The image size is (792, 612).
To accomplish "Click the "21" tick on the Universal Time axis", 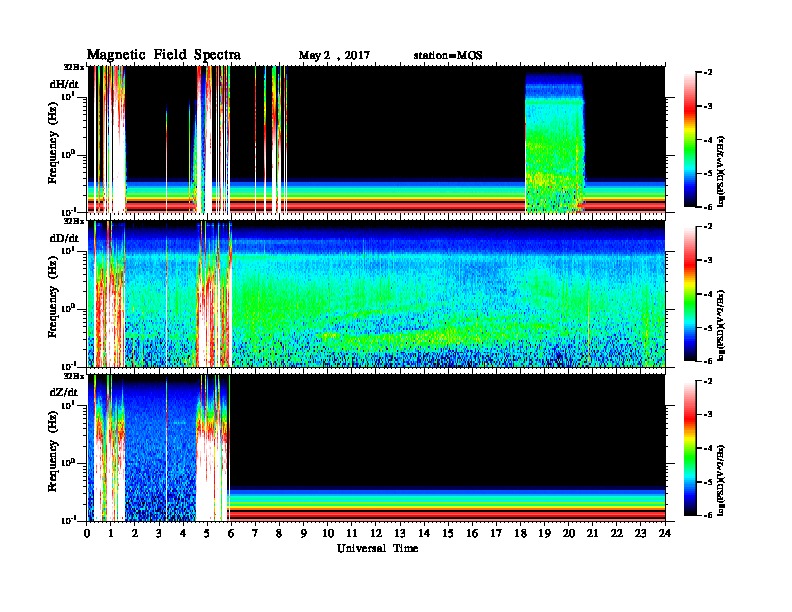I will tap(592, 534).
